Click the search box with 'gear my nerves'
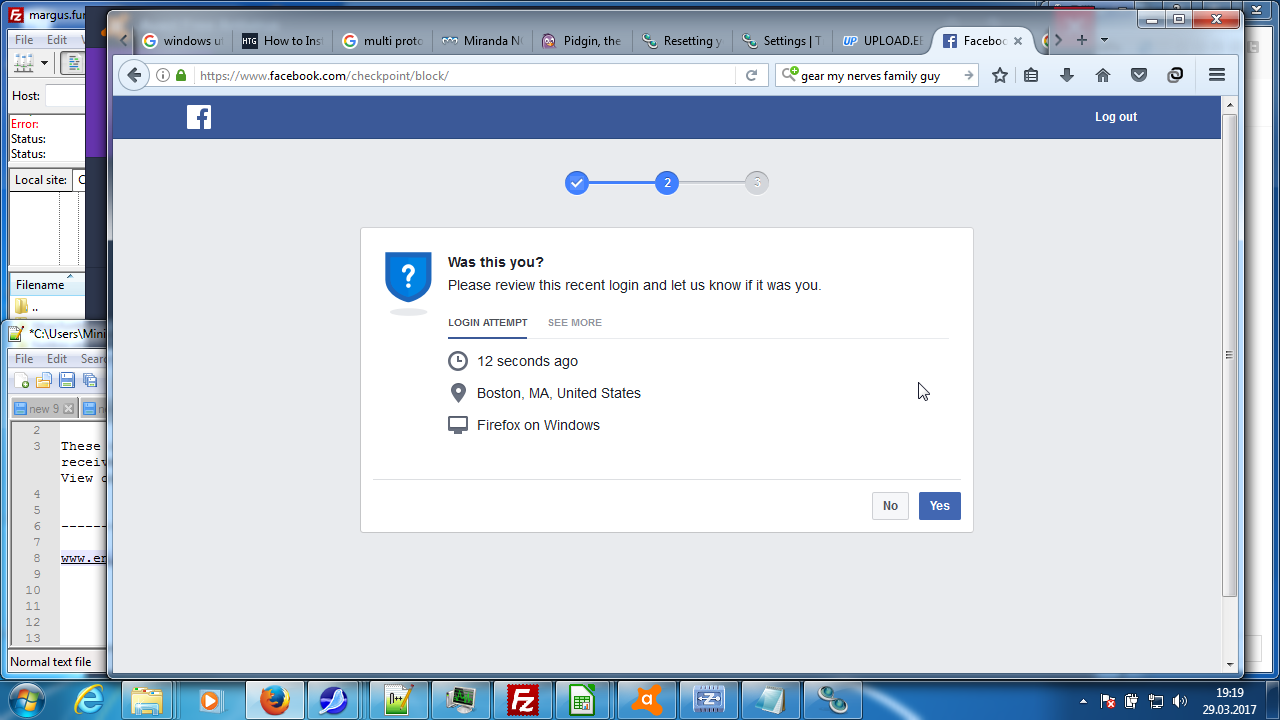 (878, 75)
